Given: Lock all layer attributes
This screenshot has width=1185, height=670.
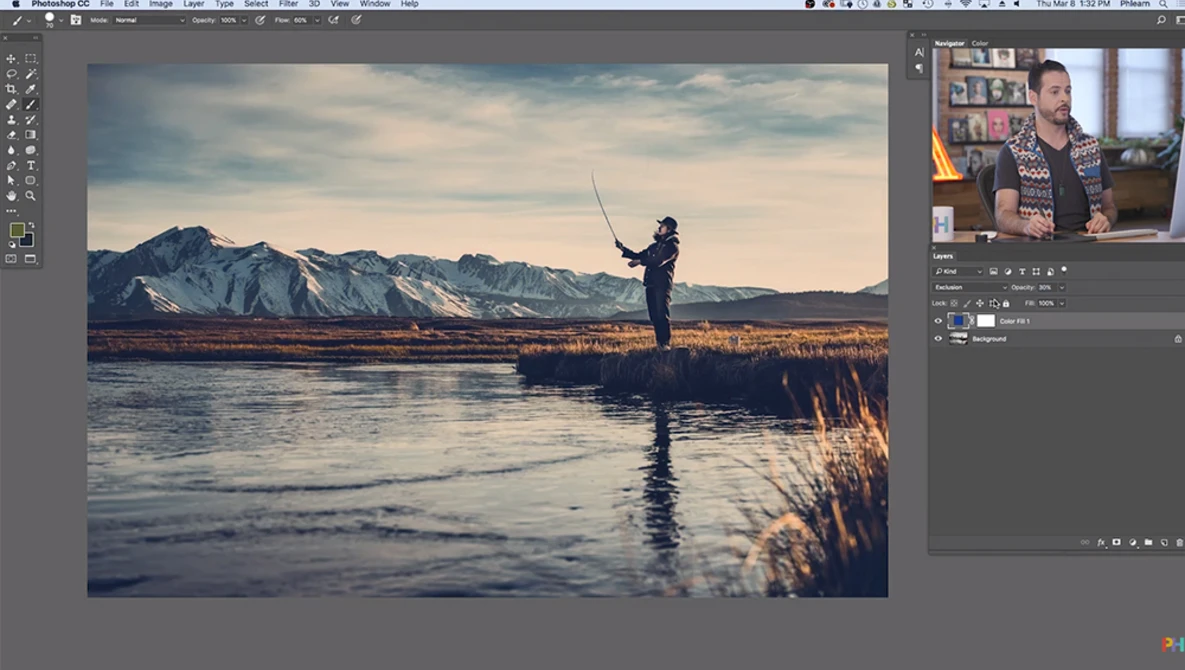Looking at the screenshot, I should coord(1006,303).
